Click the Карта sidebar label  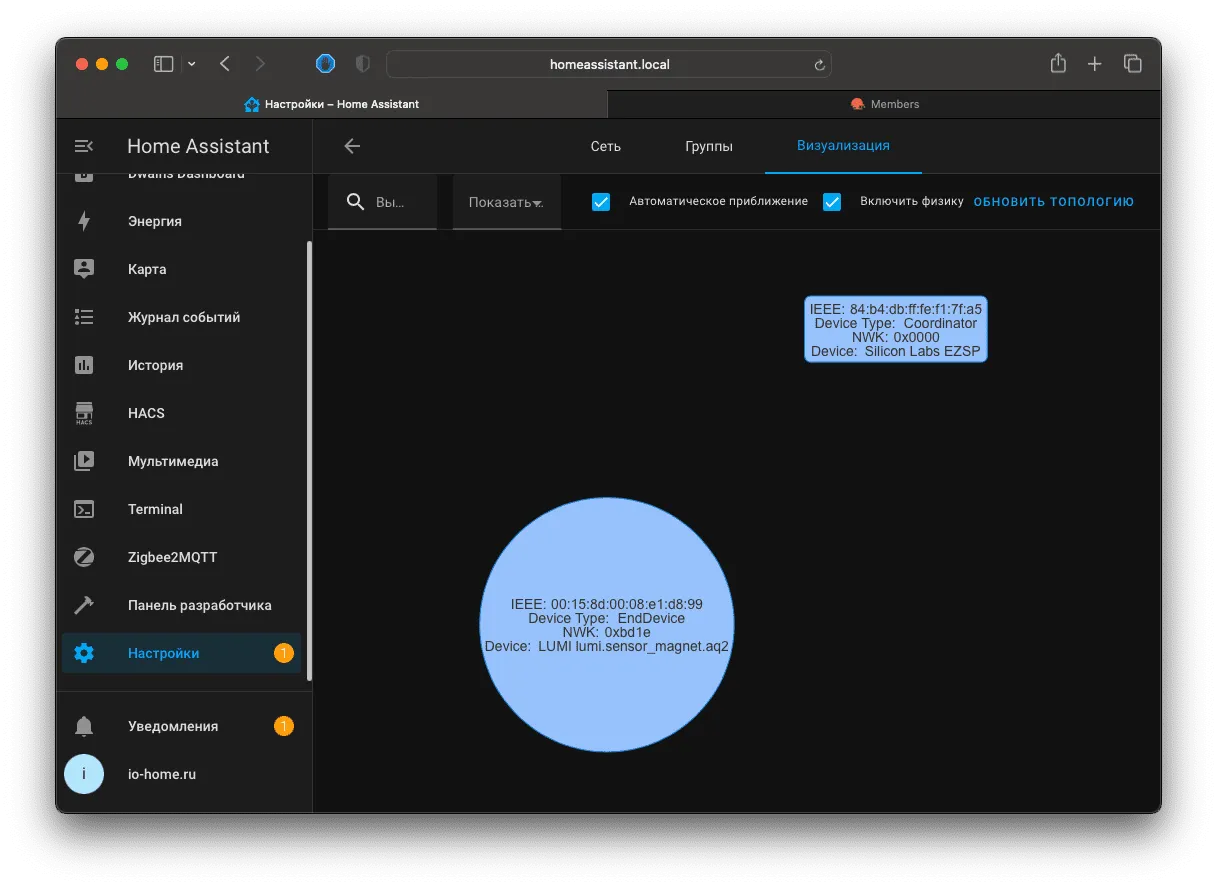pos(147,269)
